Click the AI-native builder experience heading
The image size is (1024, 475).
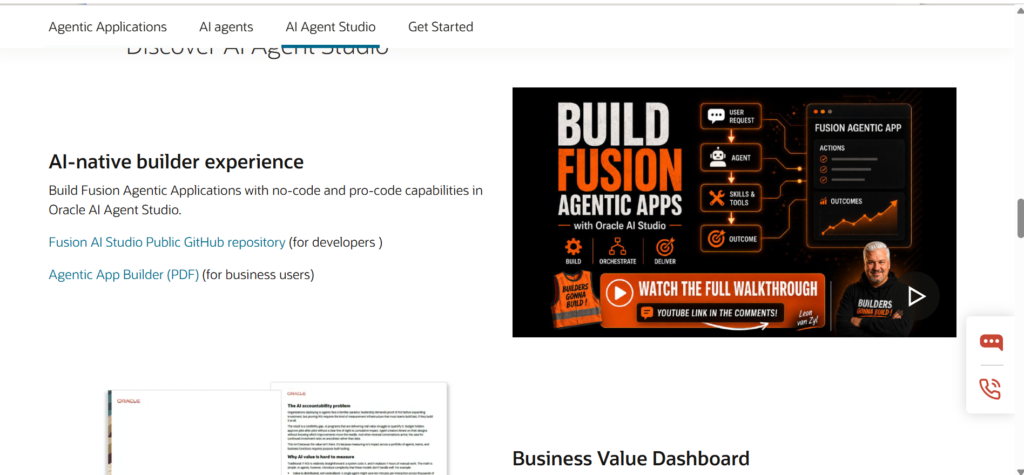[x=176, y=161]
